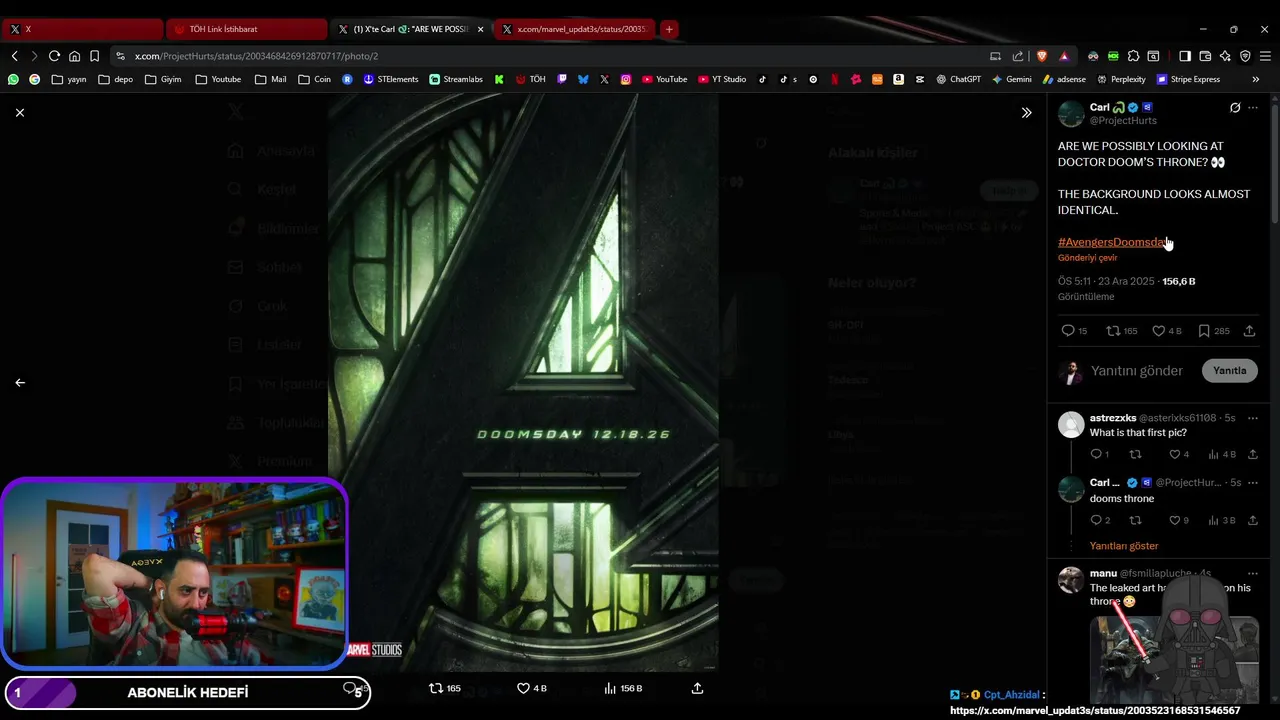1280x720 pixels.
Task: Click the address bar URL
Action: click(256, 56)
